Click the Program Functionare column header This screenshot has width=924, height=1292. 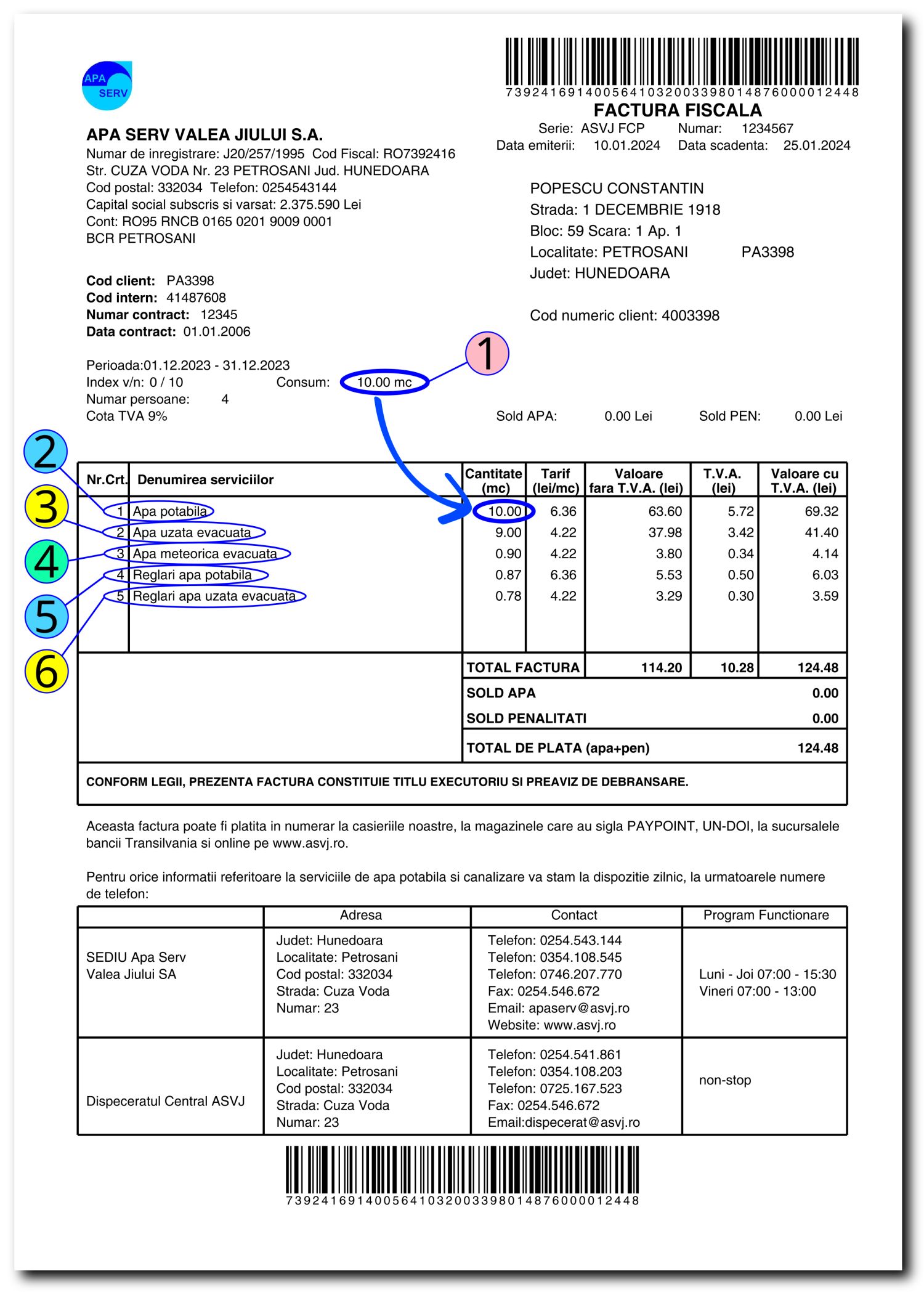[x=766, y=916]
